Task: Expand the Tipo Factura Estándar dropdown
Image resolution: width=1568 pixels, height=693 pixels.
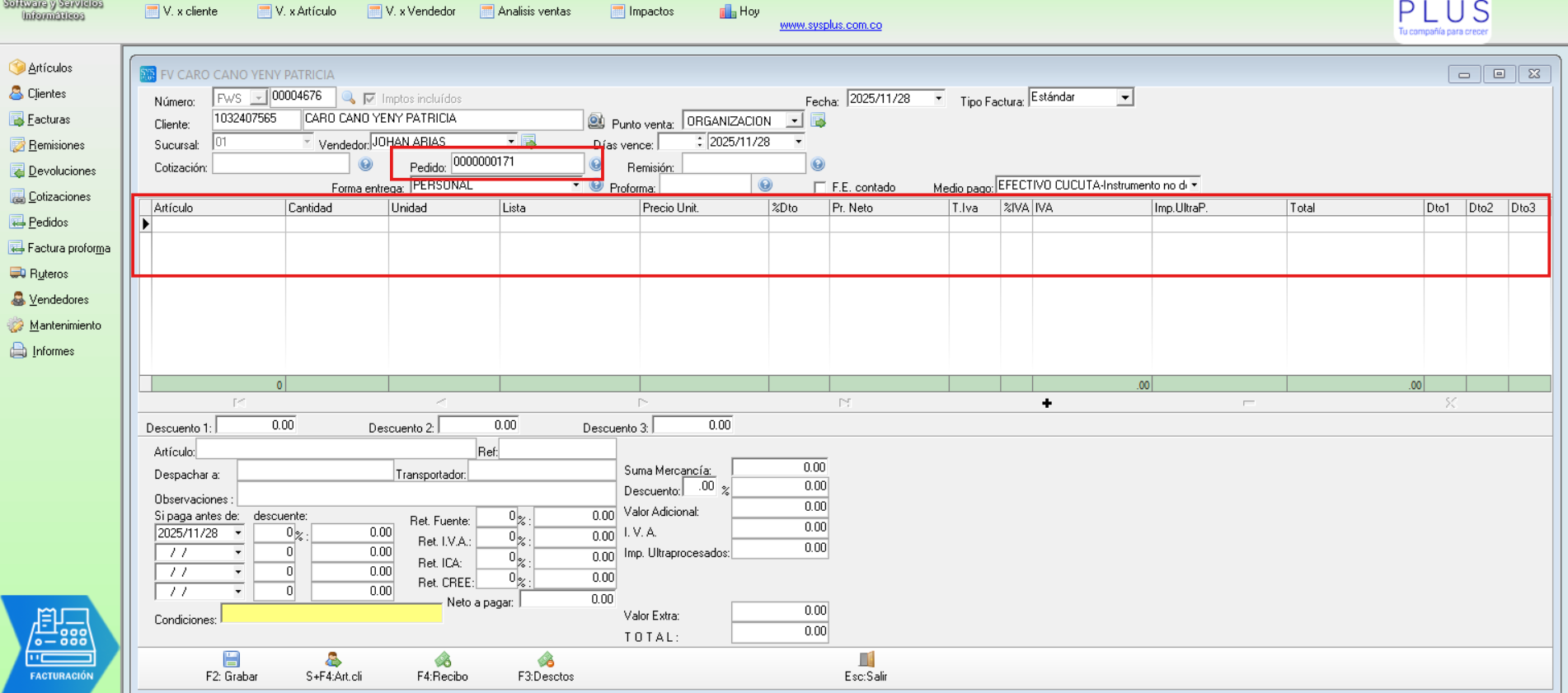Action: point(1124,97)
